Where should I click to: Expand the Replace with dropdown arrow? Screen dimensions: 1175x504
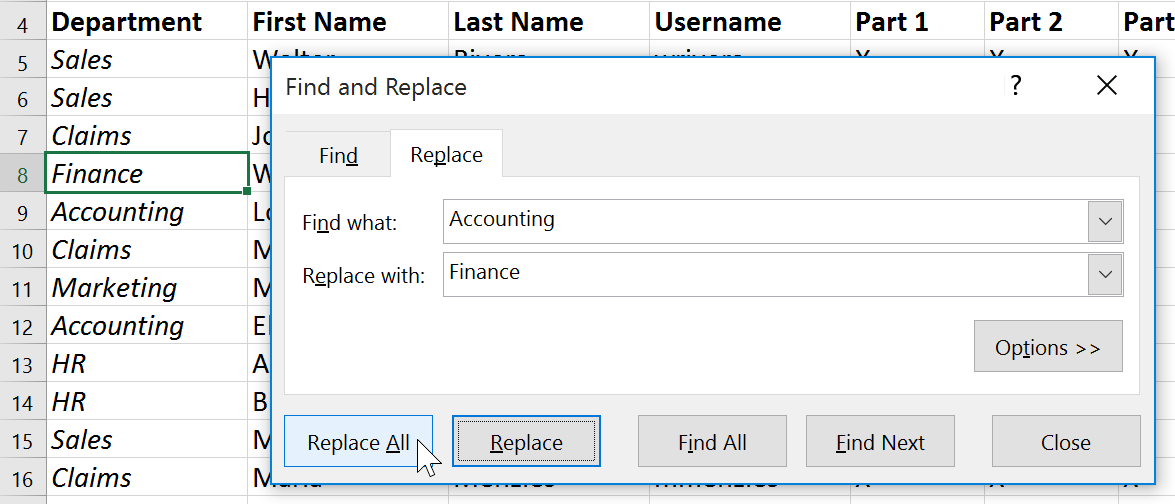(1105, 273)
